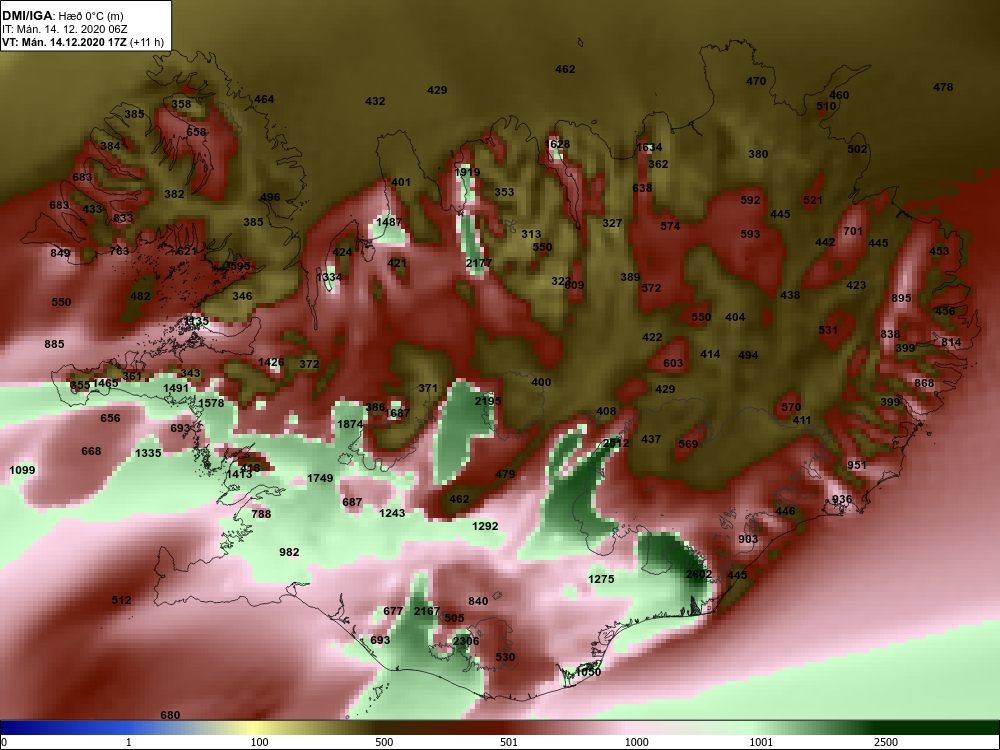
Task: Click the title text "DMI/IGA: Hæð 0°C (m)"
Action: [x=62, y=16]
